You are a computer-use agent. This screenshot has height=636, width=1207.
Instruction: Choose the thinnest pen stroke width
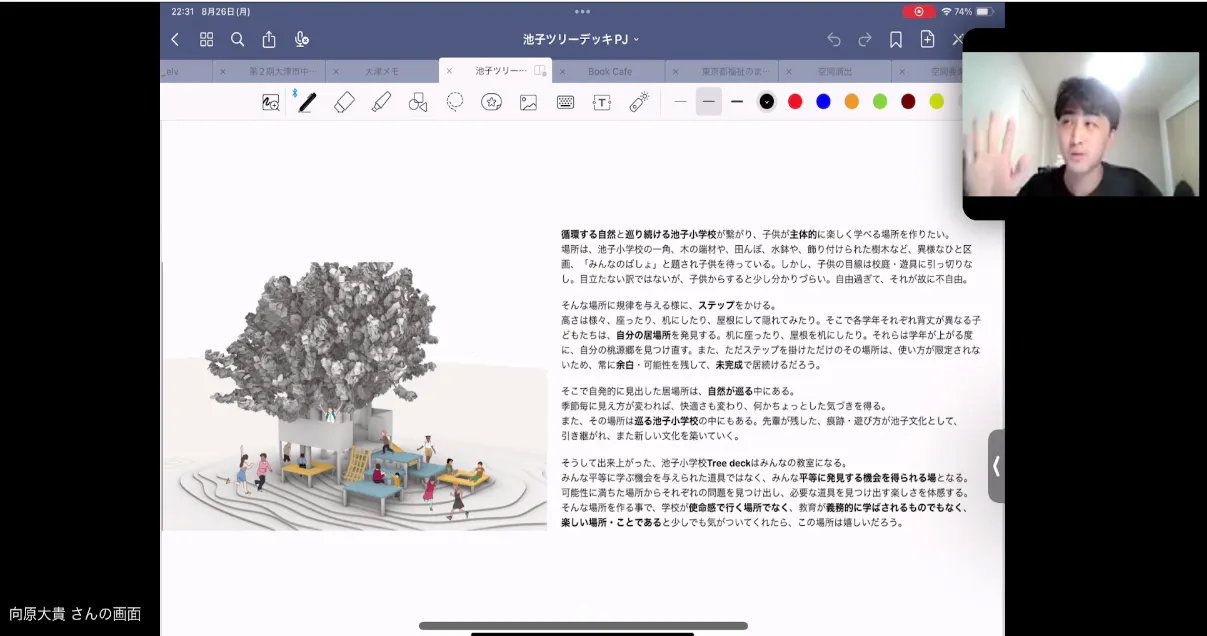point(680,102)
